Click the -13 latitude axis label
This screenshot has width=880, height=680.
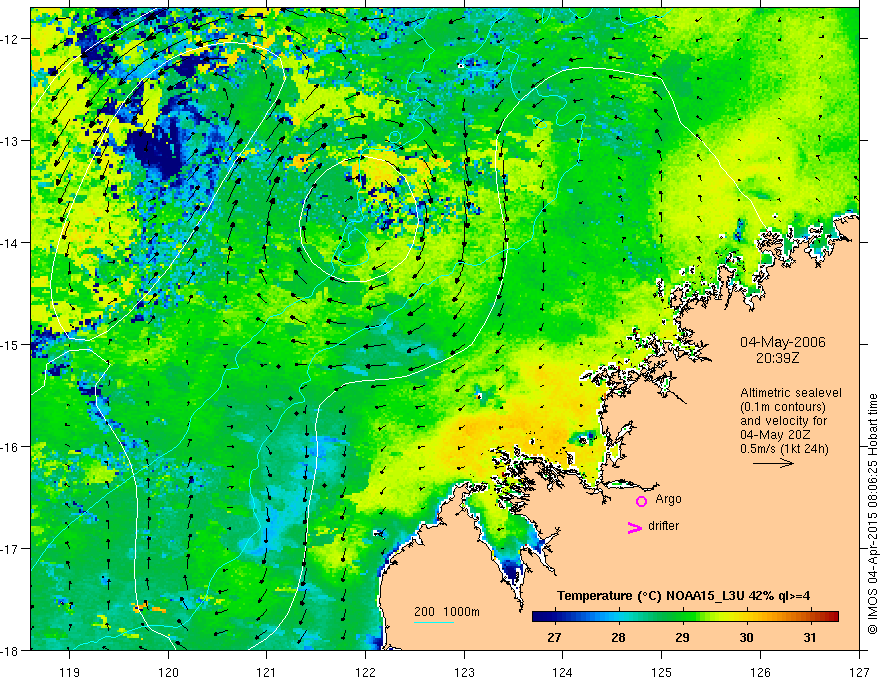[x=10, y=141]
